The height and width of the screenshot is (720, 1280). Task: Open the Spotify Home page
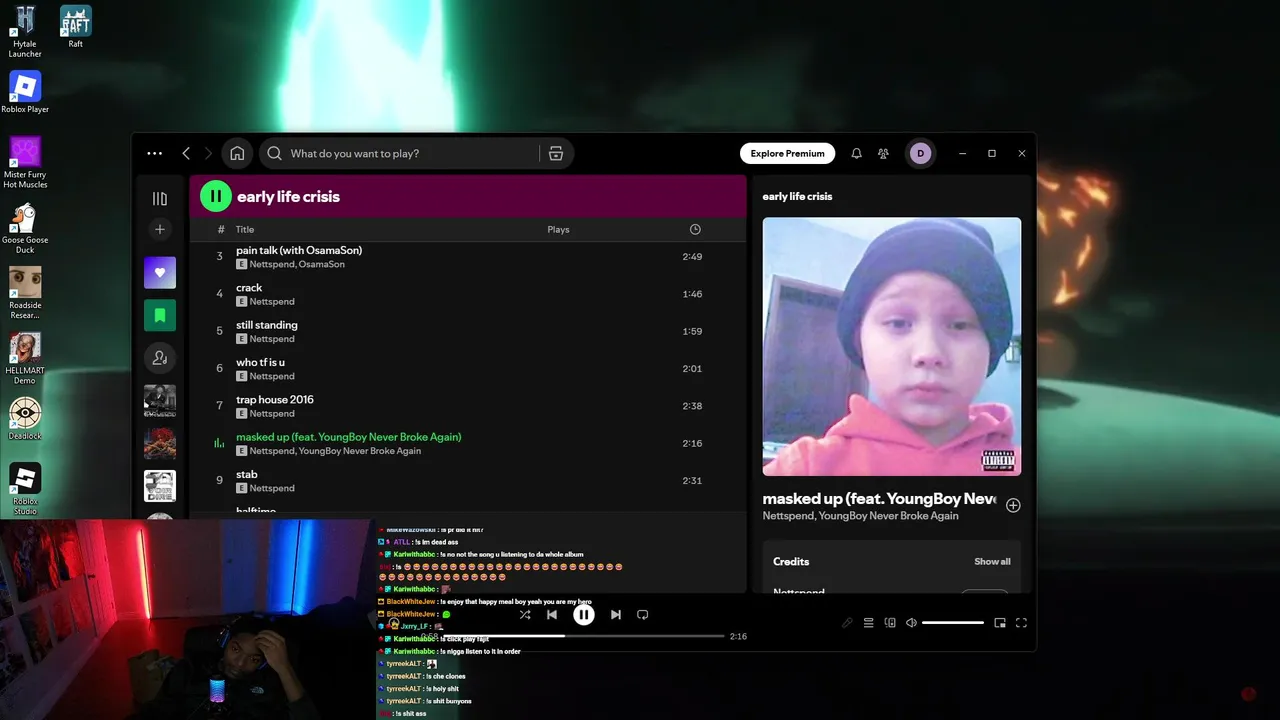pos(237,153)
